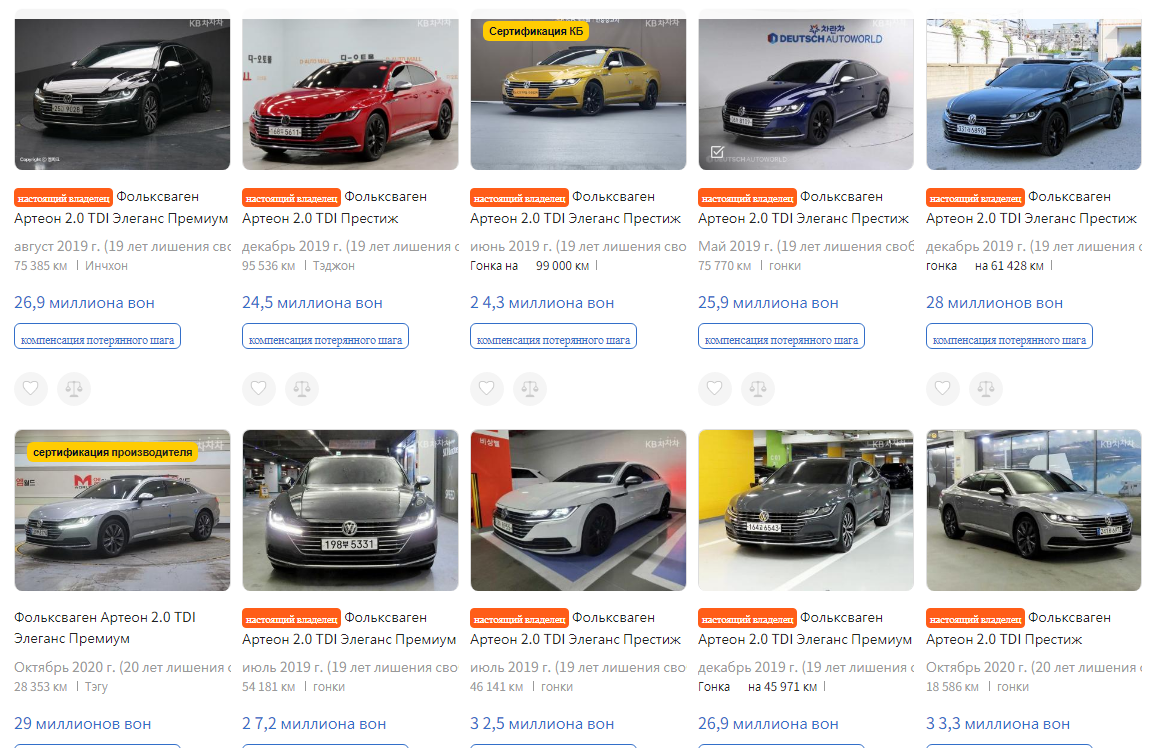Open the 'Артеон 2.0 TDI Элеганс Премиум' title in Инчхон
Screen dimensions: 1169x748
coord(122,219)
